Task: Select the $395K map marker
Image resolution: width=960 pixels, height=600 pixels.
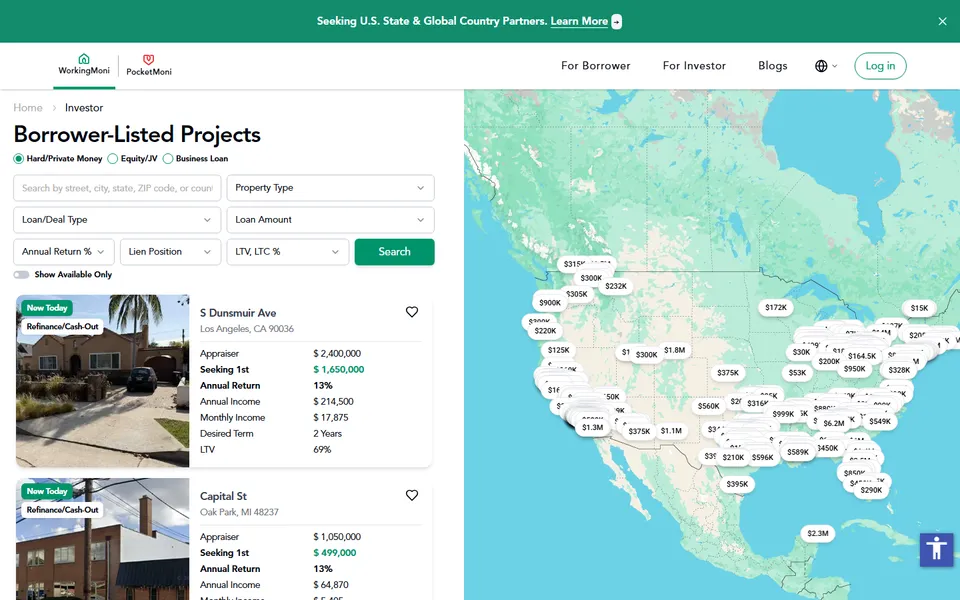Action: point(737,484)
